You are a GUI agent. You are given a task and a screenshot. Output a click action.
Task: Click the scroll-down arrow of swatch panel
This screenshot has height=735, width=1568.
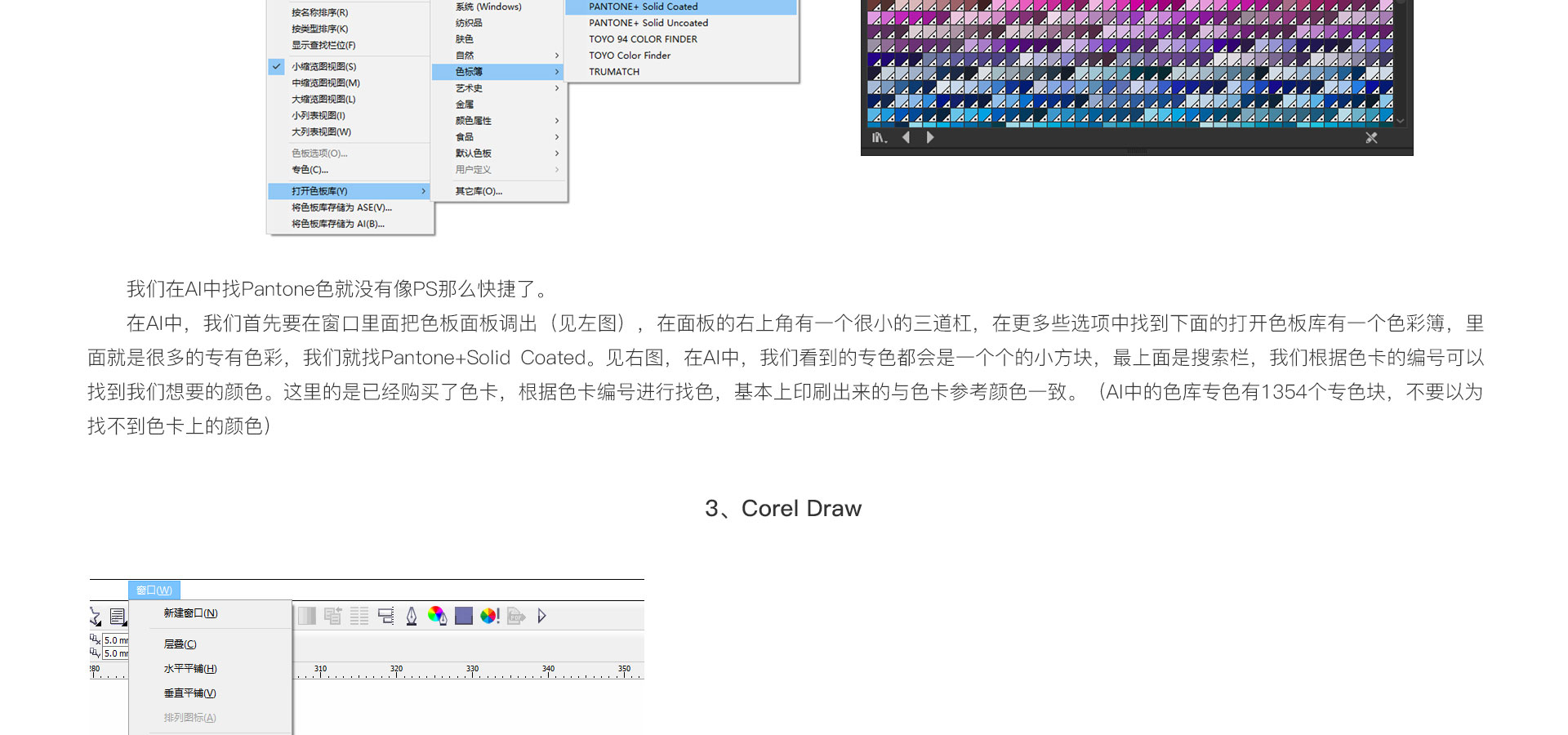pyautogui.click(x=1401, y=120)
